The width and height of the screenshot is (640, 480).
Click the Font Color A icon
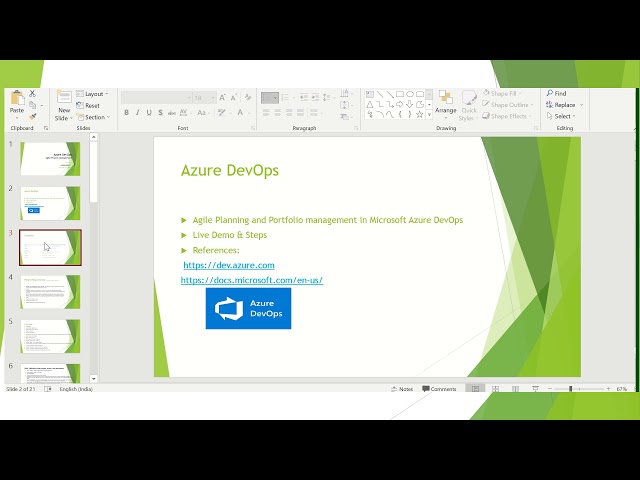pyautogui.click(x=241, y=113)
